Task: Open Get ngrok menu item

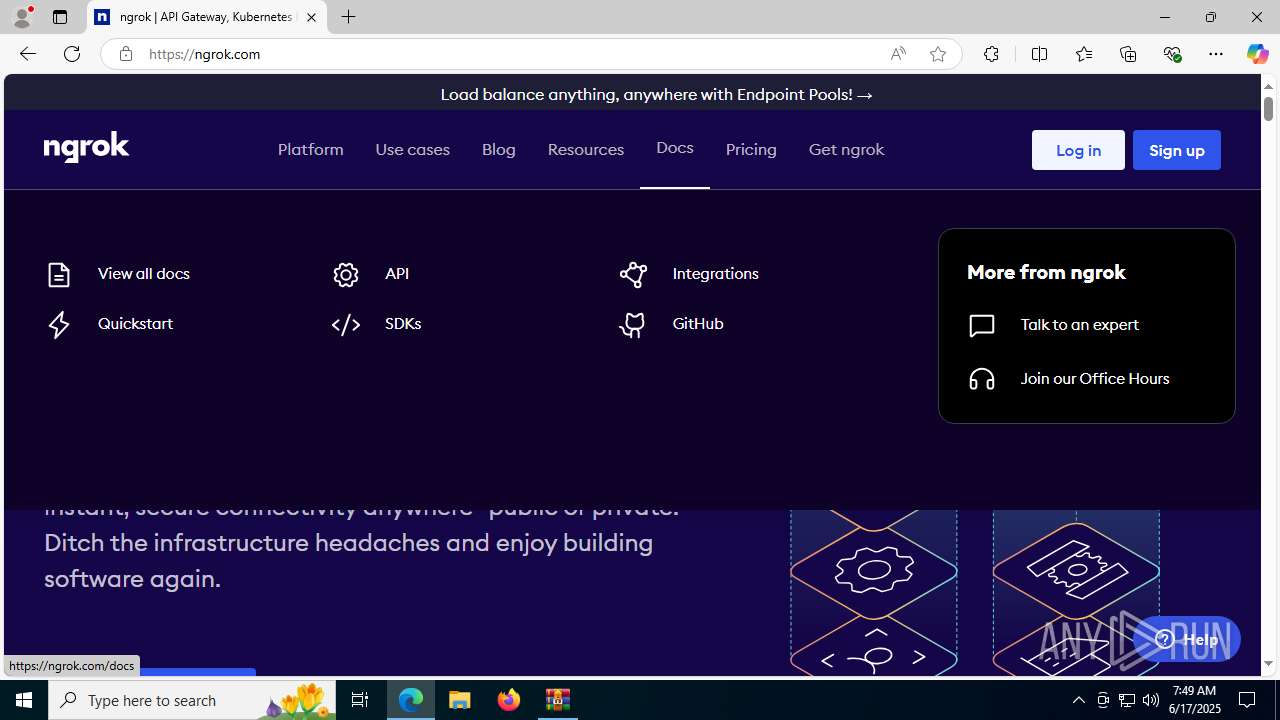Action: 847,150
